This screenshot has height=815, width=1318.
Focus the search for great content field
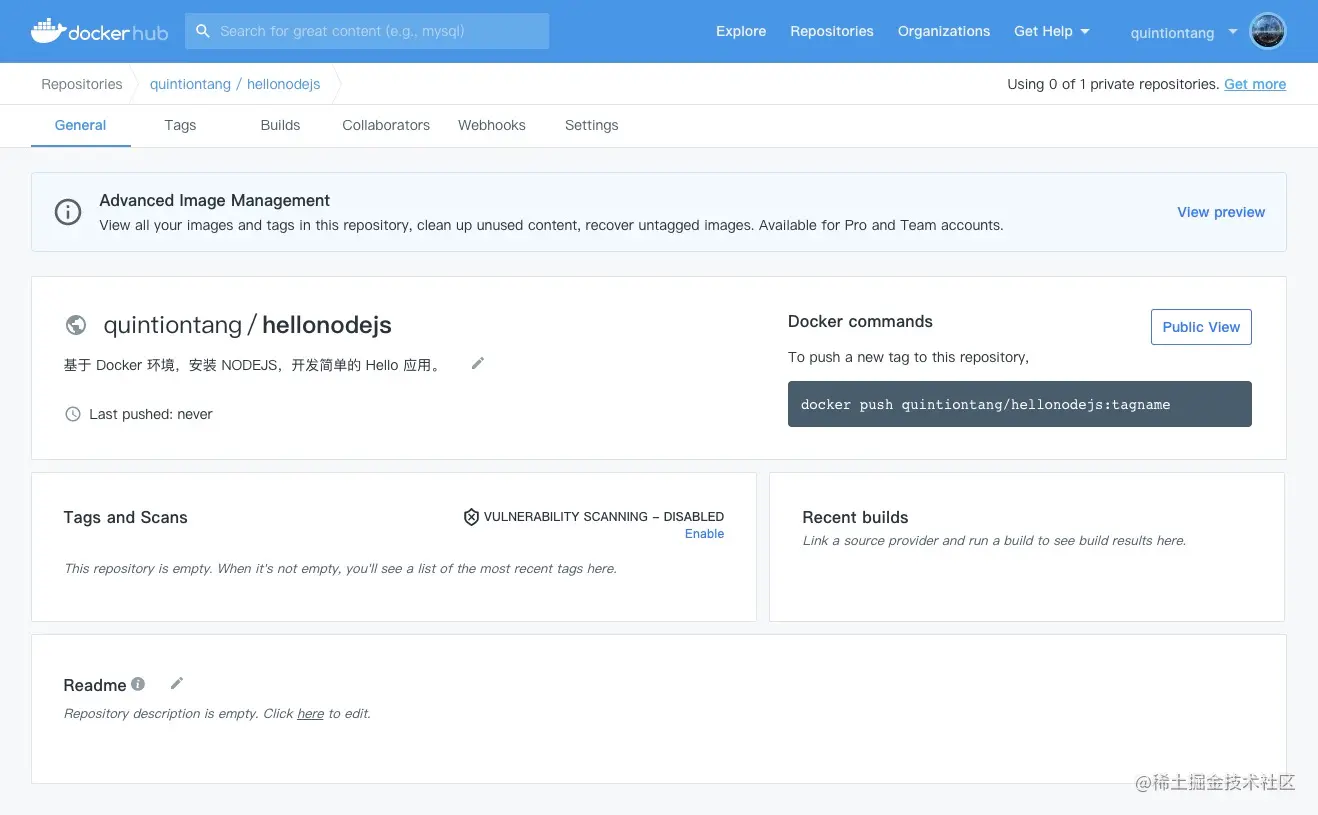coord(367,31)
